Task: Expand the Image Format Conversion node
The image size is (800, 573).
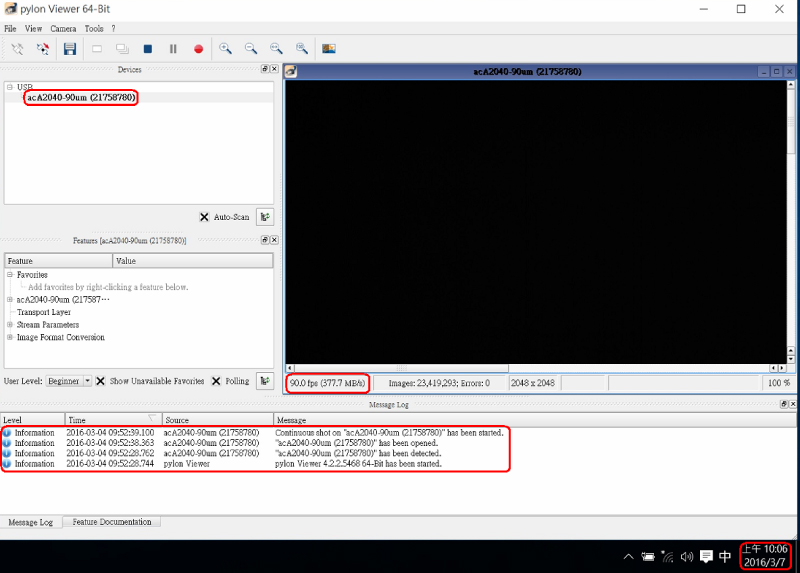Action: pyautogui.click(x=9, y=338)
